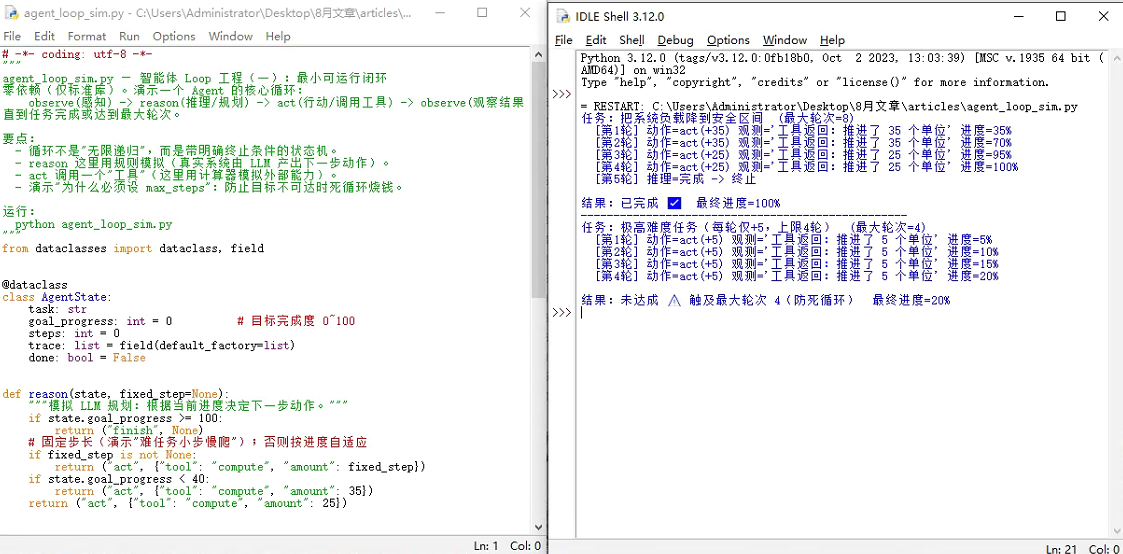Click shell line '[第1轮]' with 进度=35%
1123x554 pixels.
(x=803, y=131)
